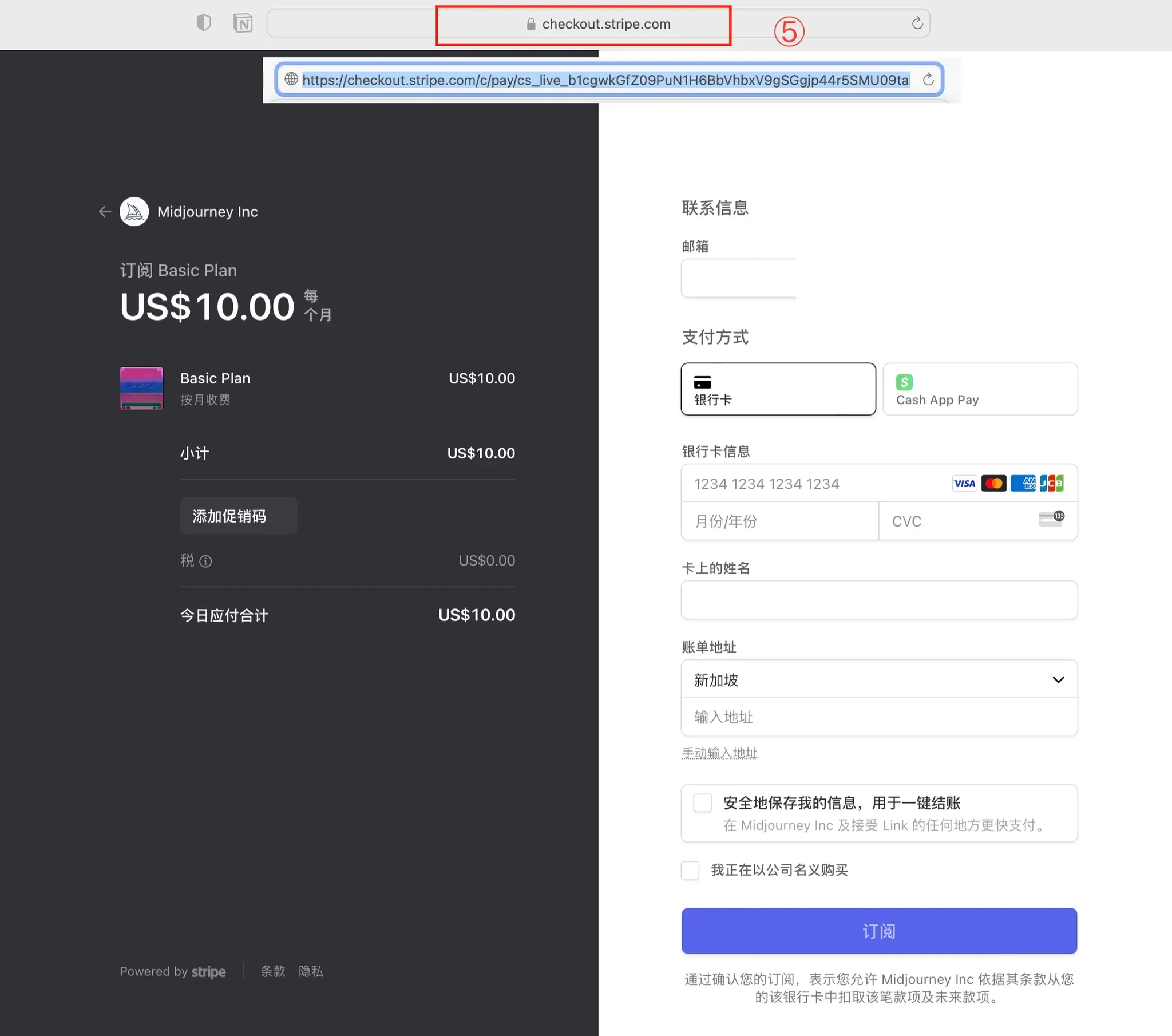Click the CVC card illustration icon
1172x1036 pixels.
pyautogui.click(x=1050, y=518)
